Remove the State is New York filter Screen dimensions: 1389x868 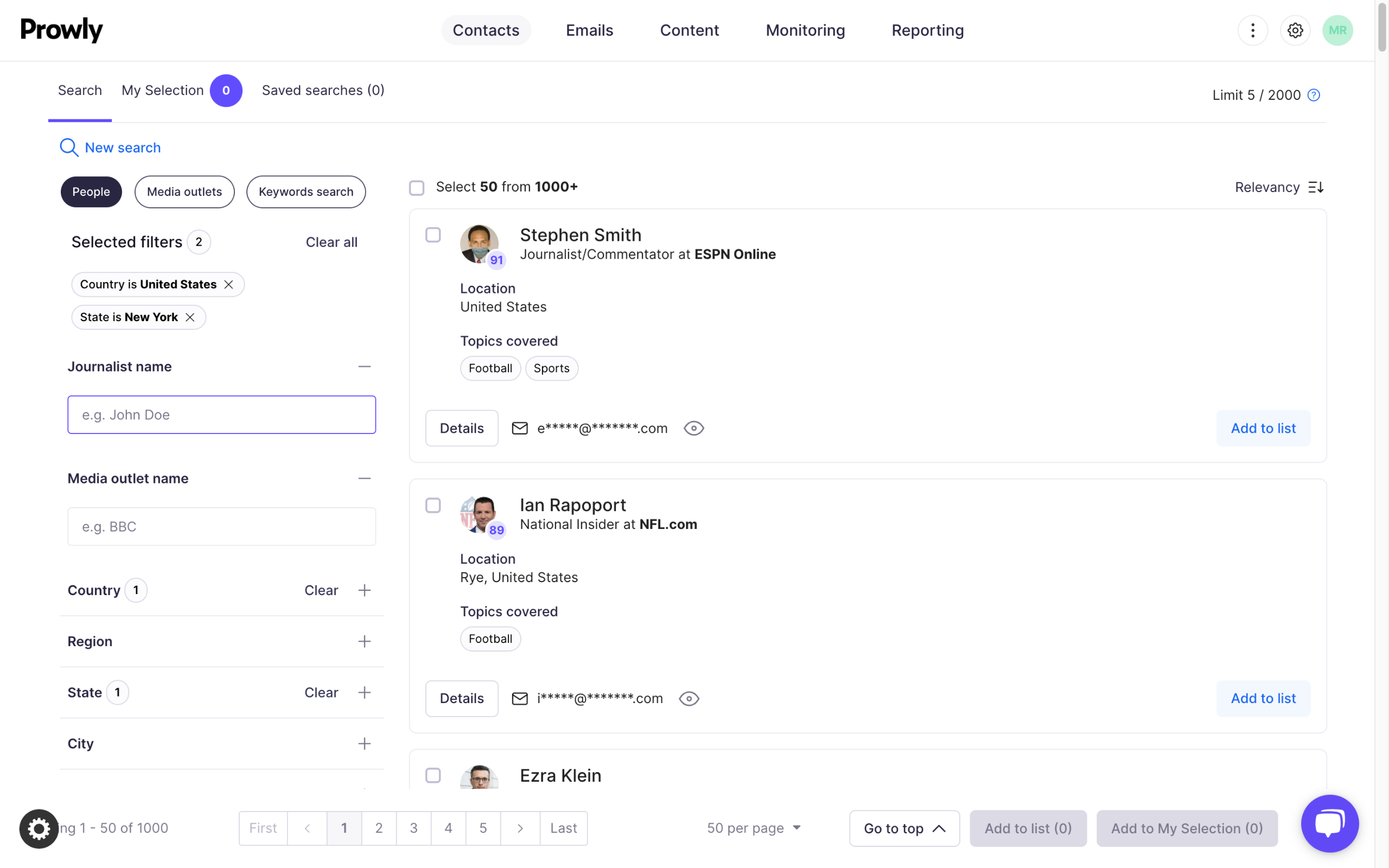pos(190,317)
